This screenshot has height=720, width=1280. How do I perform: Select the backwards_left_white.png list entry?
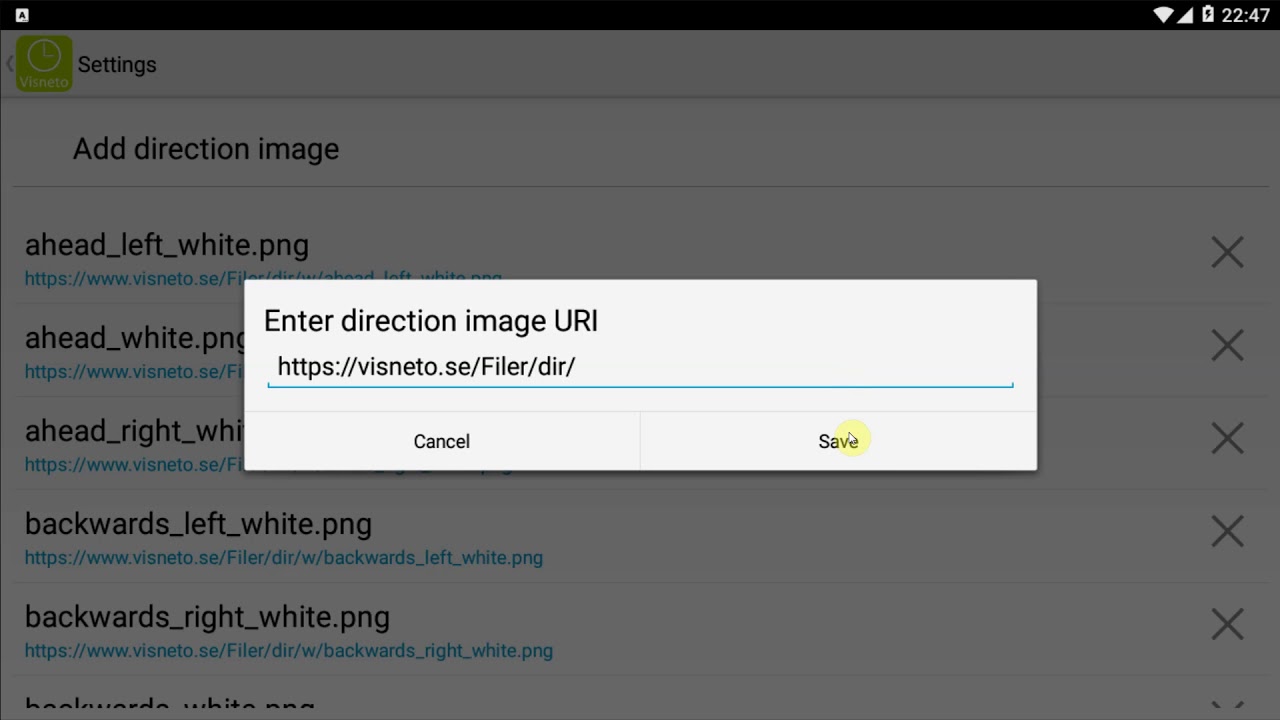pos(198,524)
